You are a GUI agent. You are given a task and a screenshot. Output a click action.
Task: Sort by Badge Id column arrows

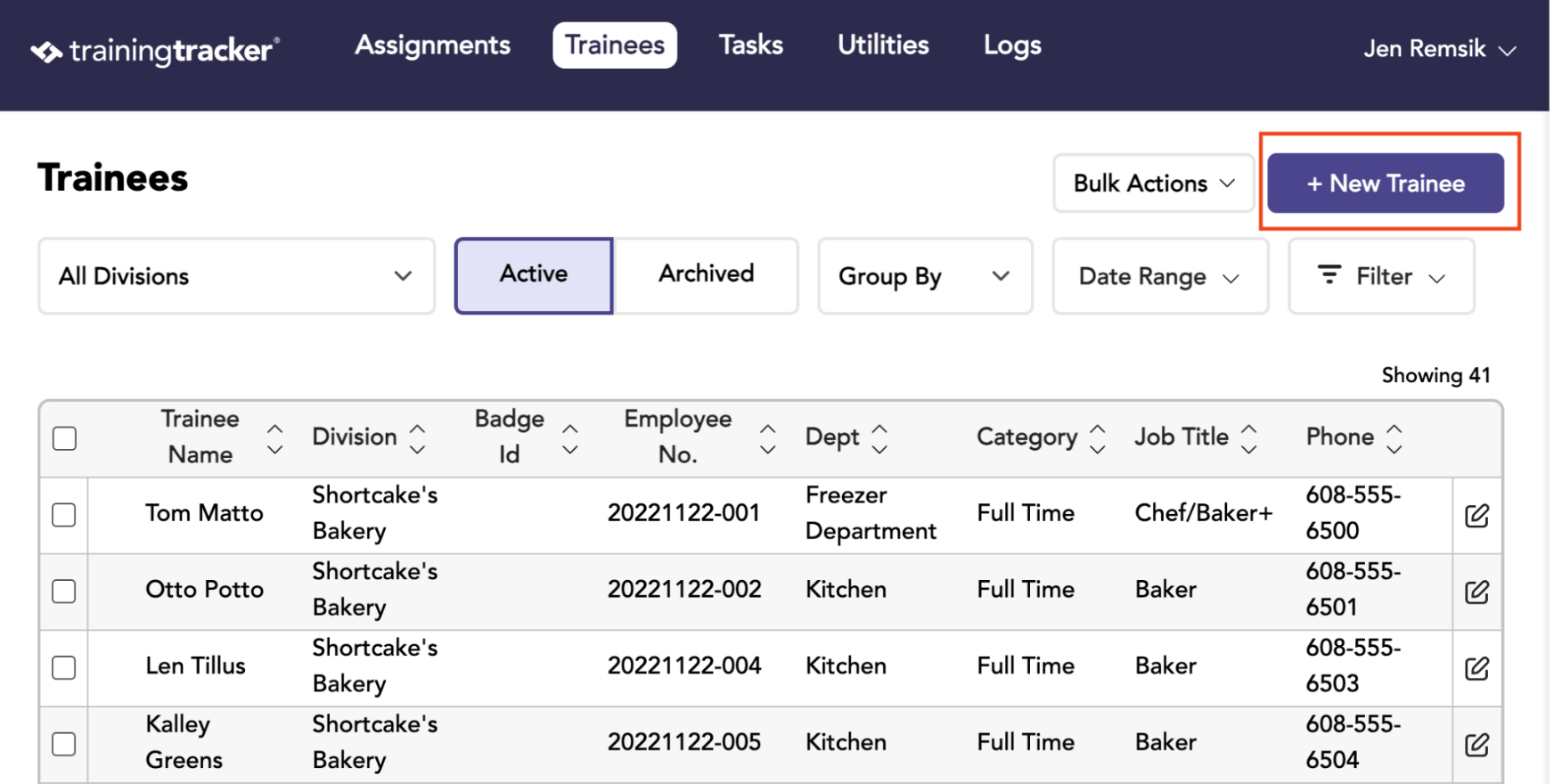[x=570, y=439]
